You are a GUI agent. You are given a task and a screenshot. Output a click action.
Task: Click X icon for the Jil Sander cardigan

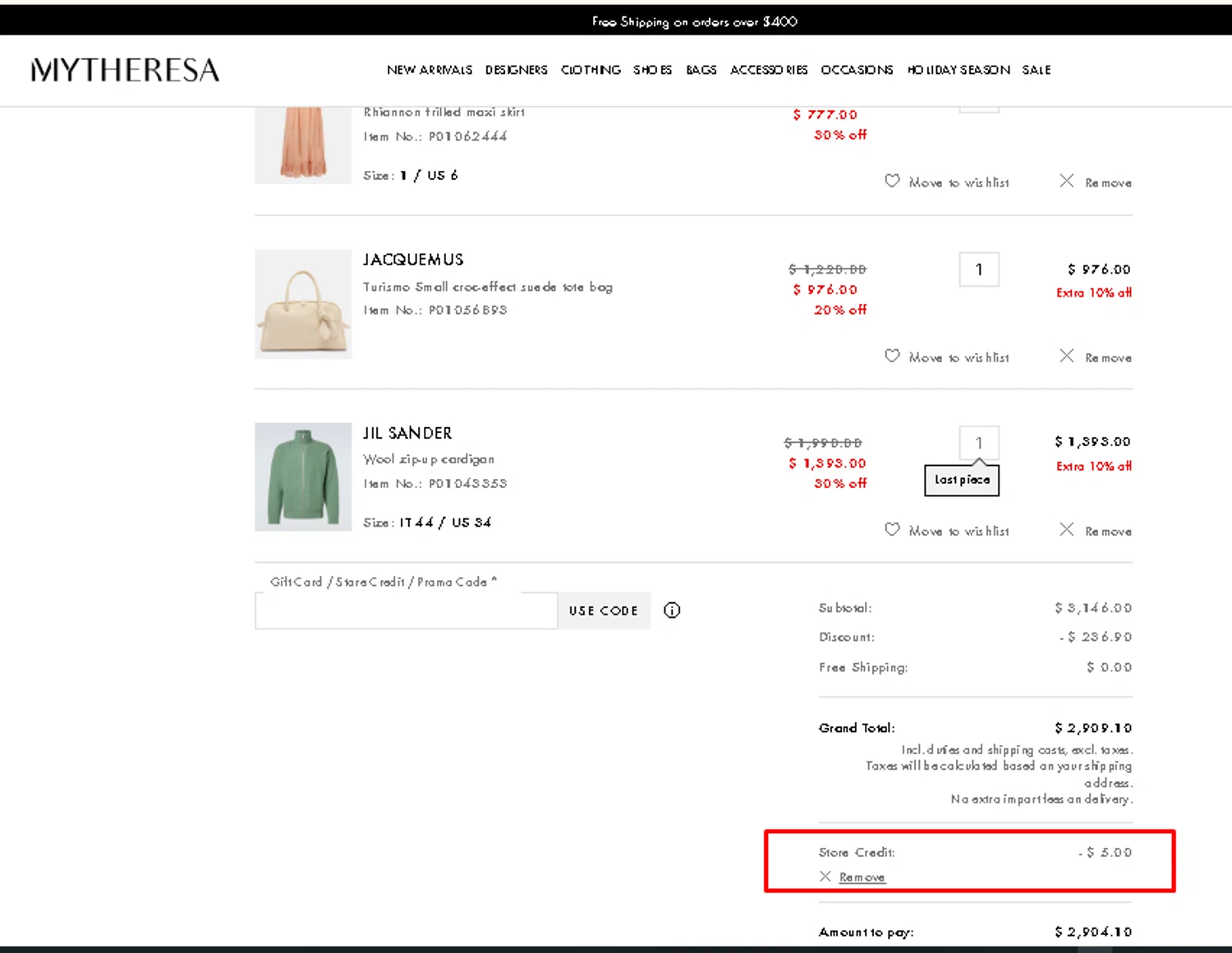(x=1066, y=529)
